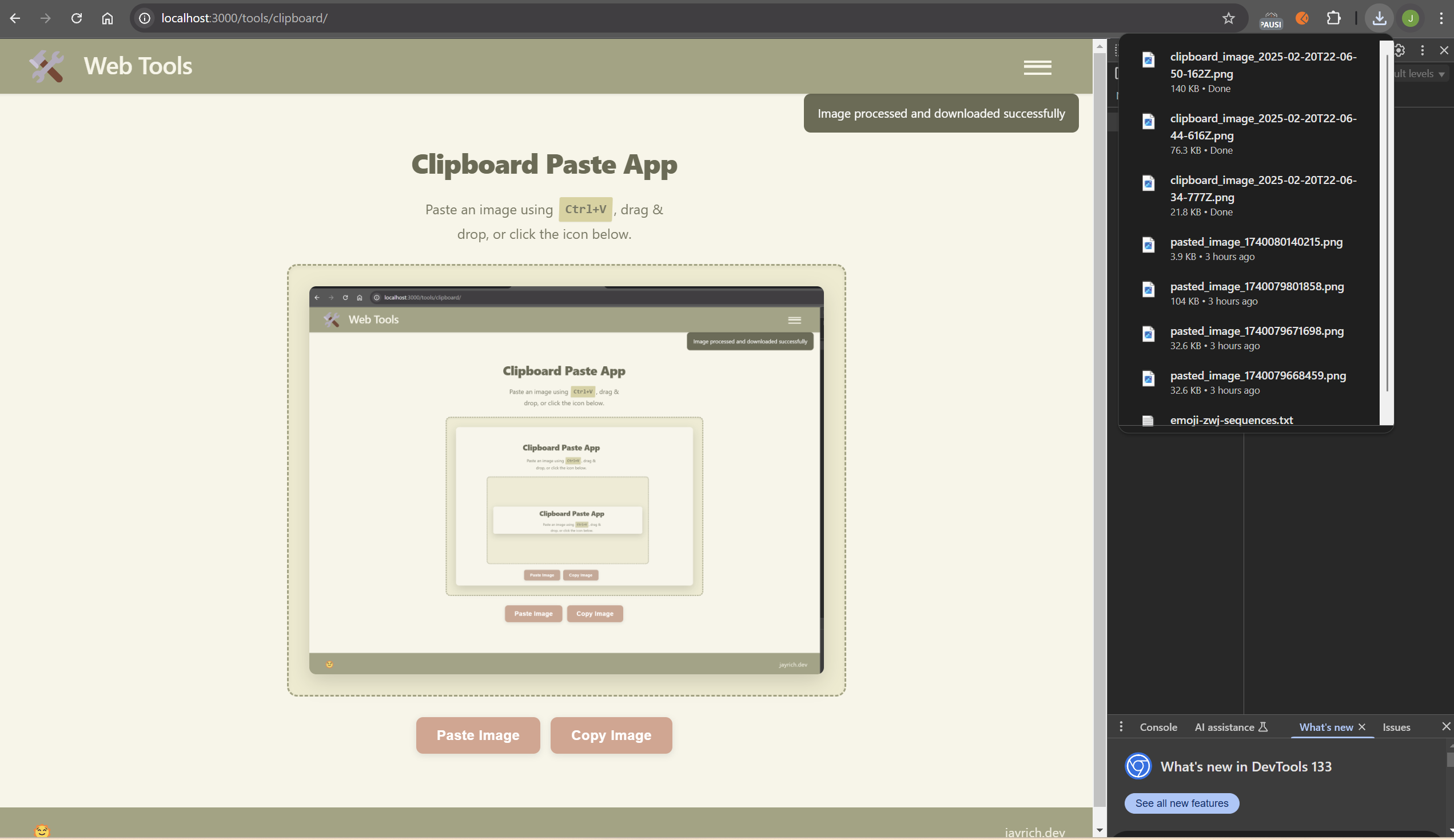Open site information in the address bar
This screenshot has height=840, width=1454.
(x=144, y=18)
